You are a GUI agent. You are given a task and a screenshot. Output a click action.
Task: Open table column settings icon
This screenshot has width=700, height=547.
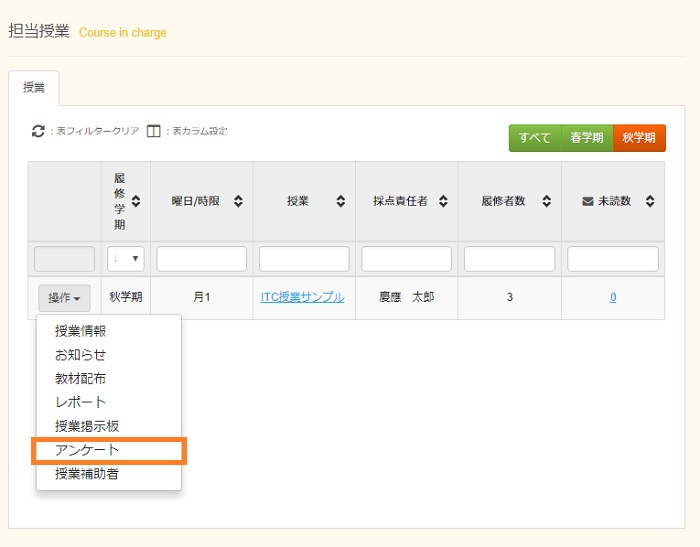tap(153, 131)
